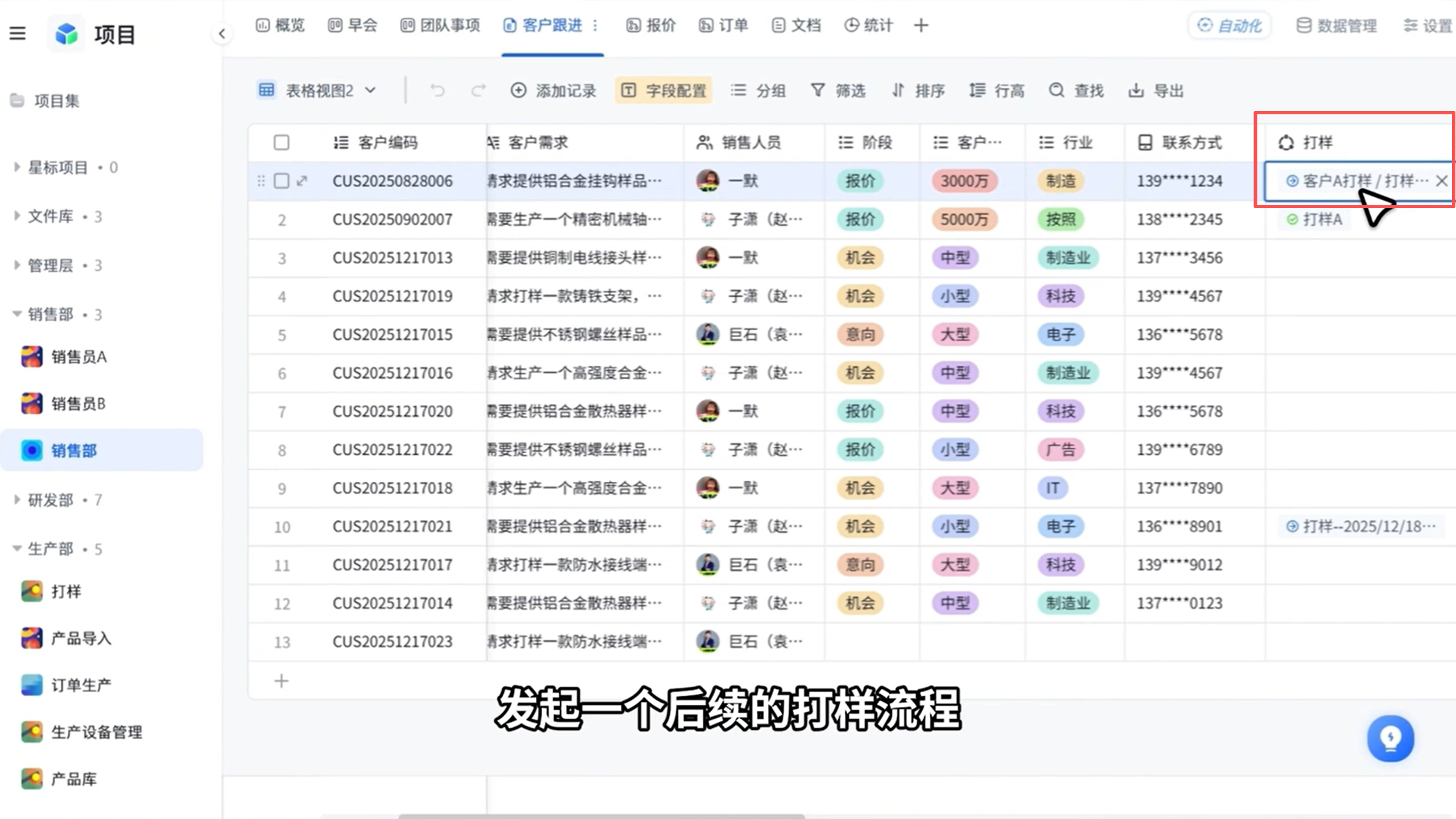Collapse the 生产部 group
The image size is (1456, 819).
[17, 549]
